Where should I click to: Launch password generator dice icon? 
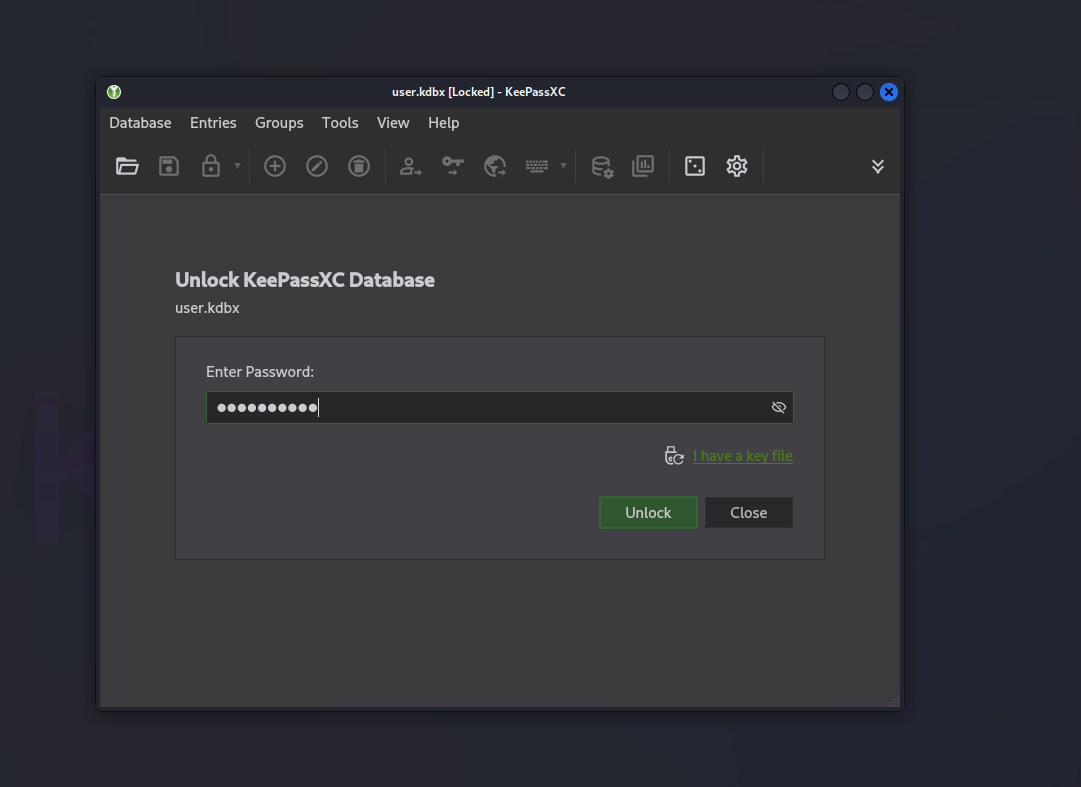tap(695, 166)
